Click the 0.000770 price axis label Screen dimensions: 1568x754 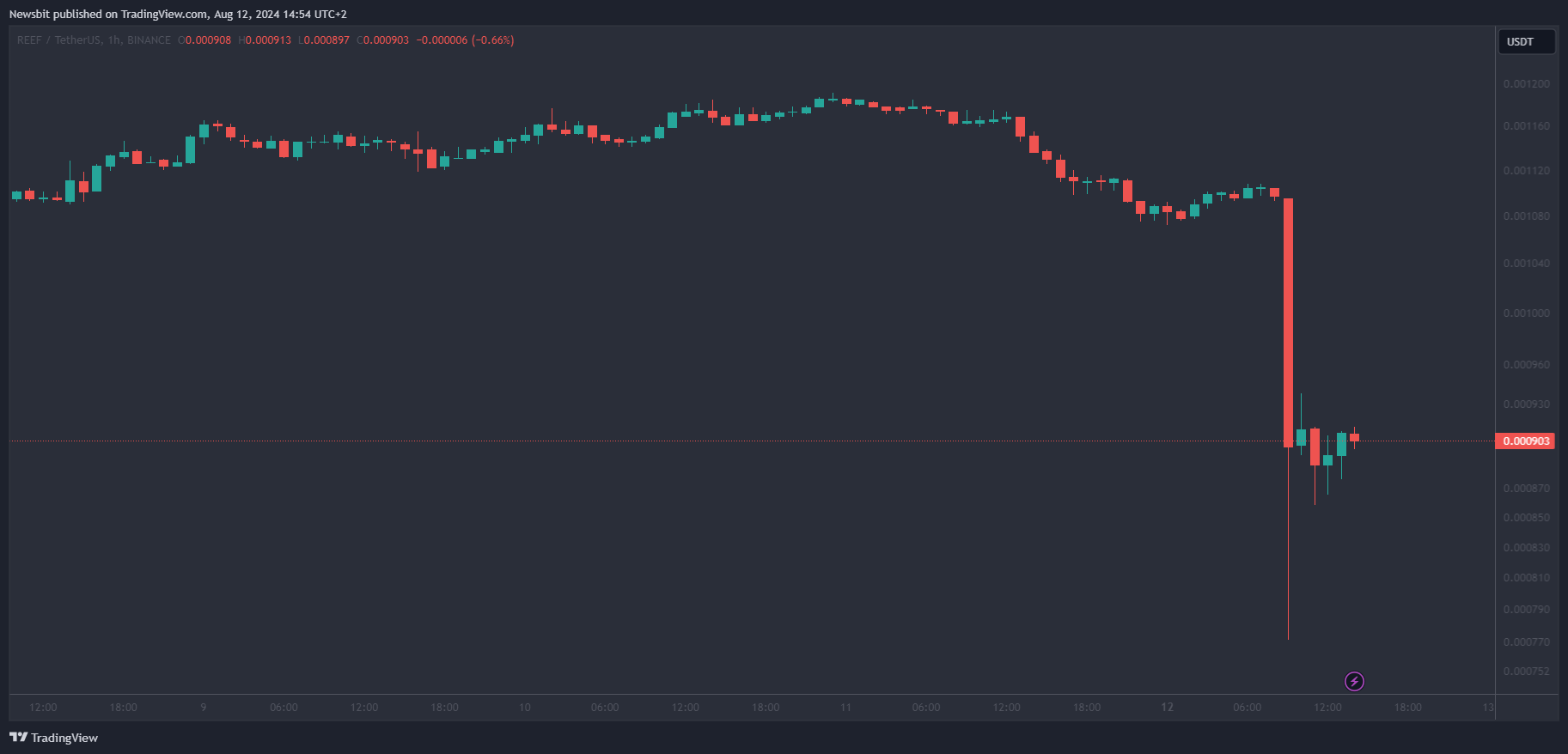[1527, 642]
